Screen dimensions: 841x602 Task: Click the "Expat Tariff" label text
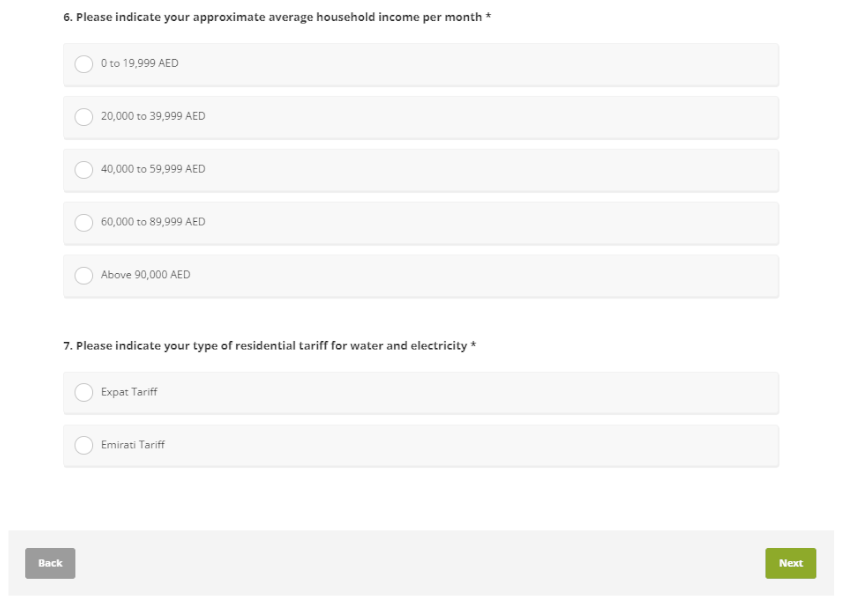click(x=129, y=392)
